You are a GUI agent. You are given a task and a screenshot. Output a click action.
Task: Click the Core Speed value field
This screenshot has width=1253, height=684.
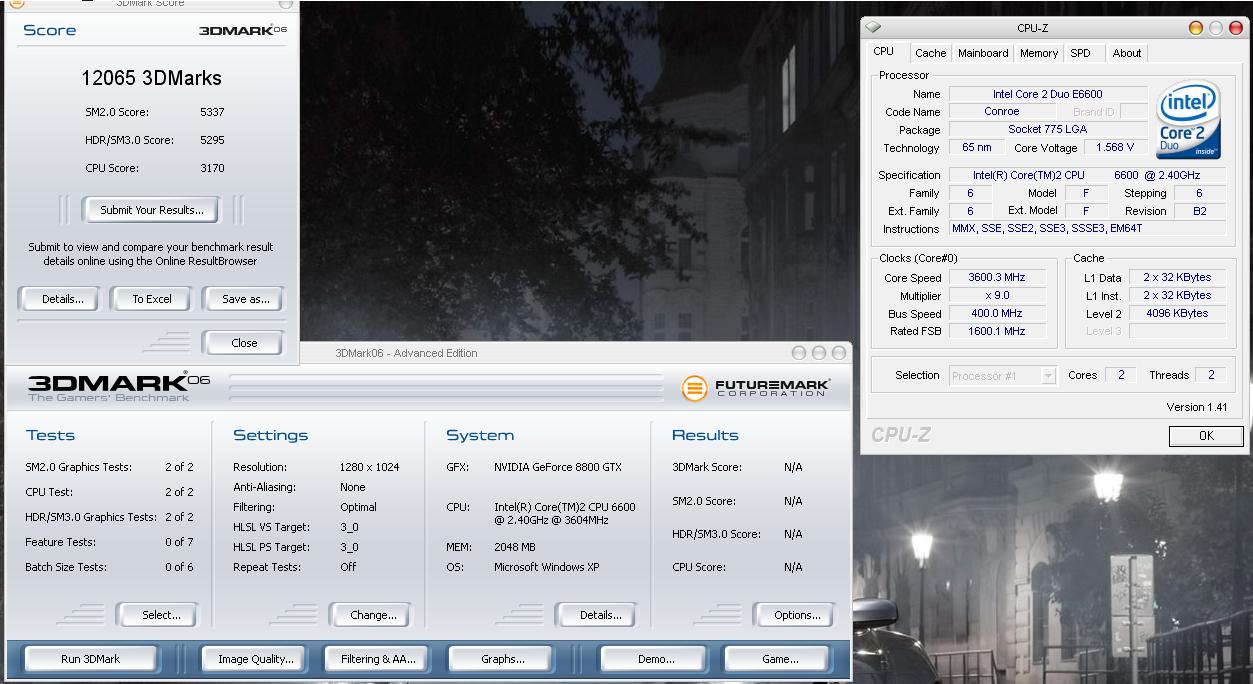point(996,278)
